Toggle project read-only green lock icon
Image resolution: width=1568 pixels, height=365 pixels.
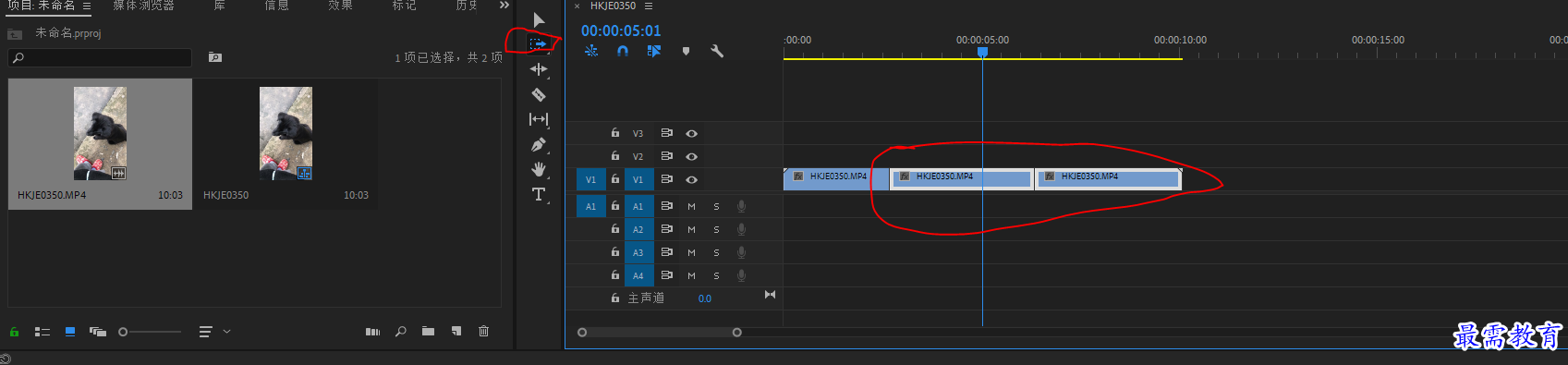pos(14,331)
